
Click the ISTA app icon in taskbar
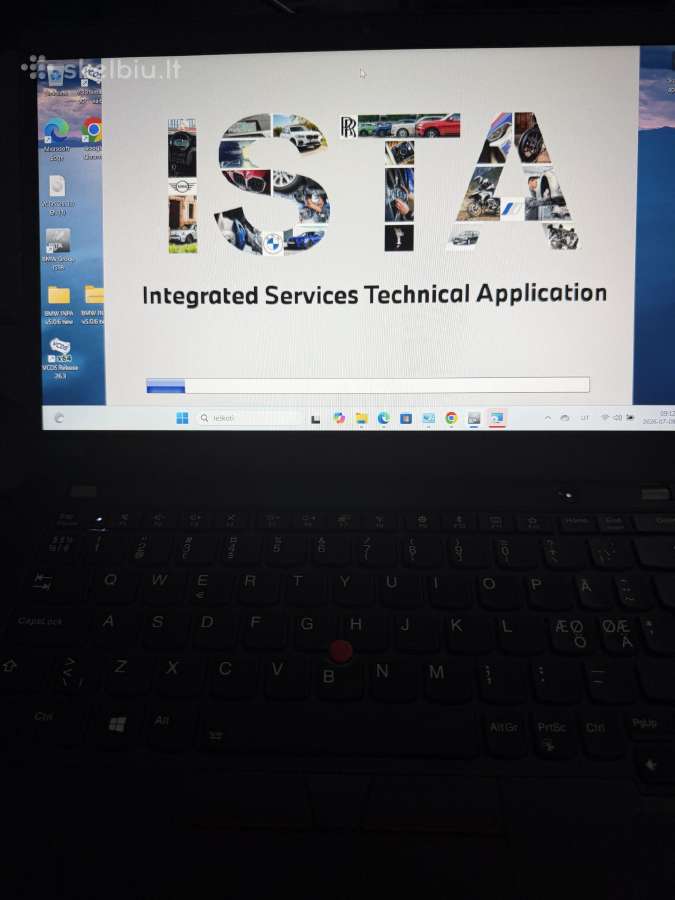496,418
